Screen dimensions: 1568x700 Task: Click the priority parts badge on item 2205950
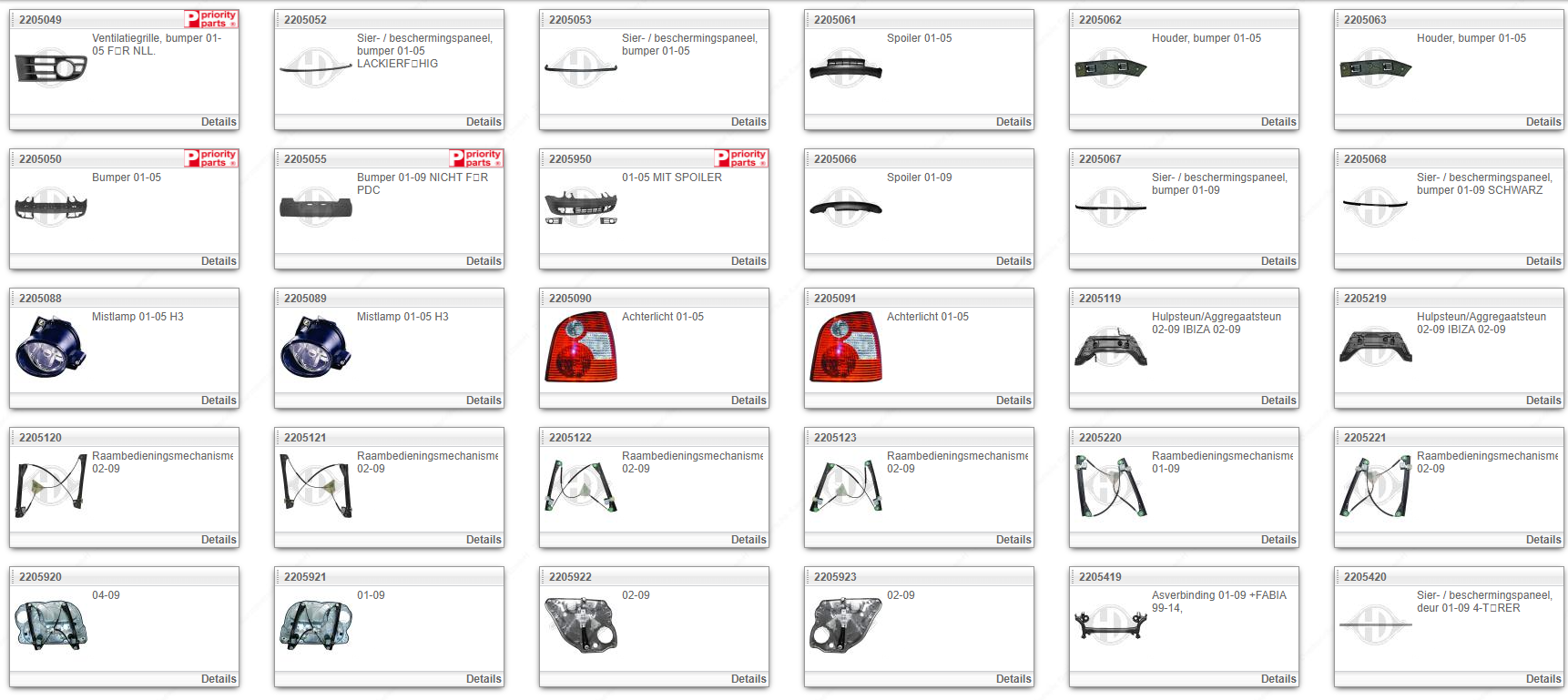click(x=740, y=158)
